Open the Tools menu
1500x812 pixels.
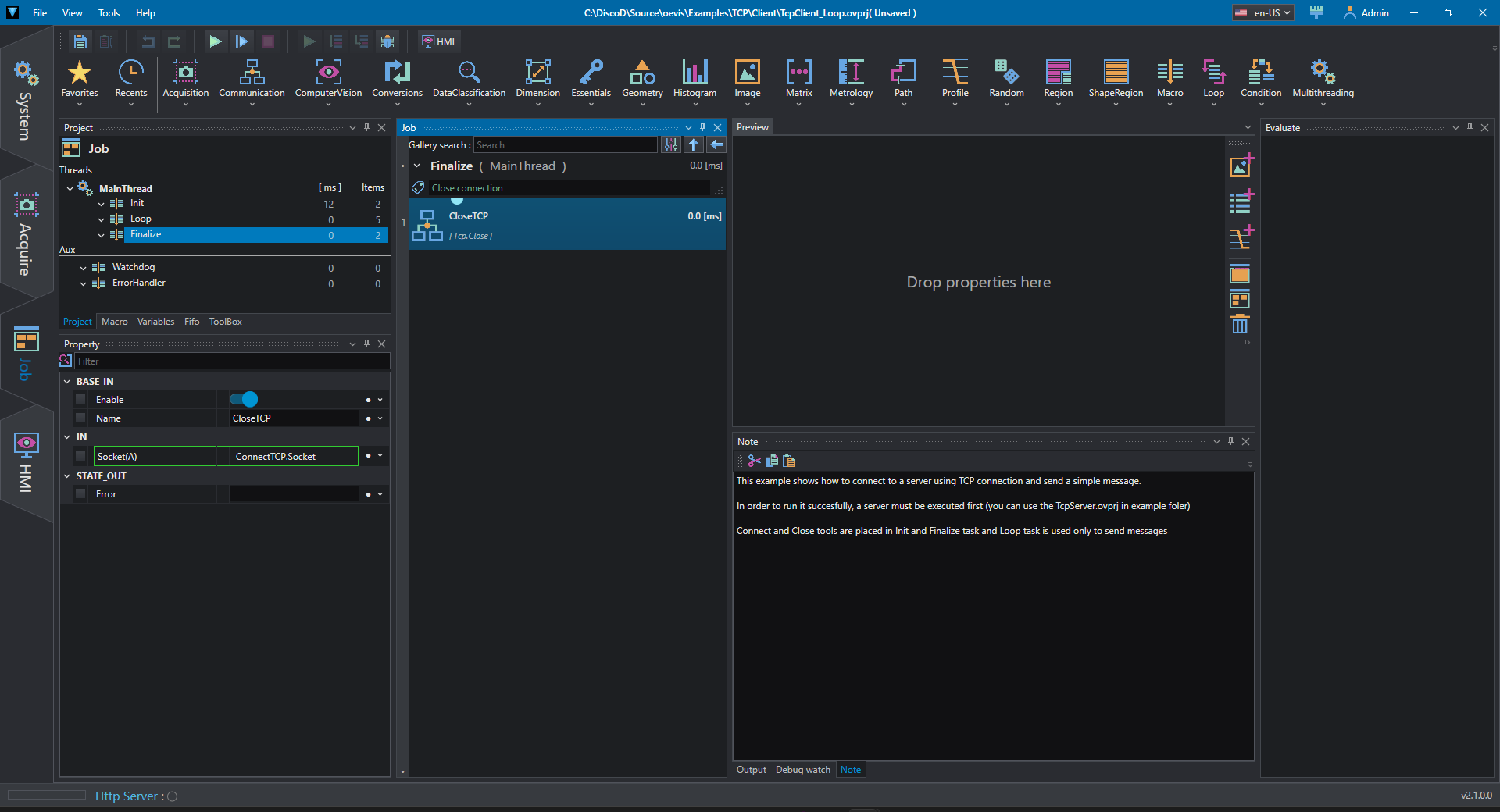coord(109,12)
